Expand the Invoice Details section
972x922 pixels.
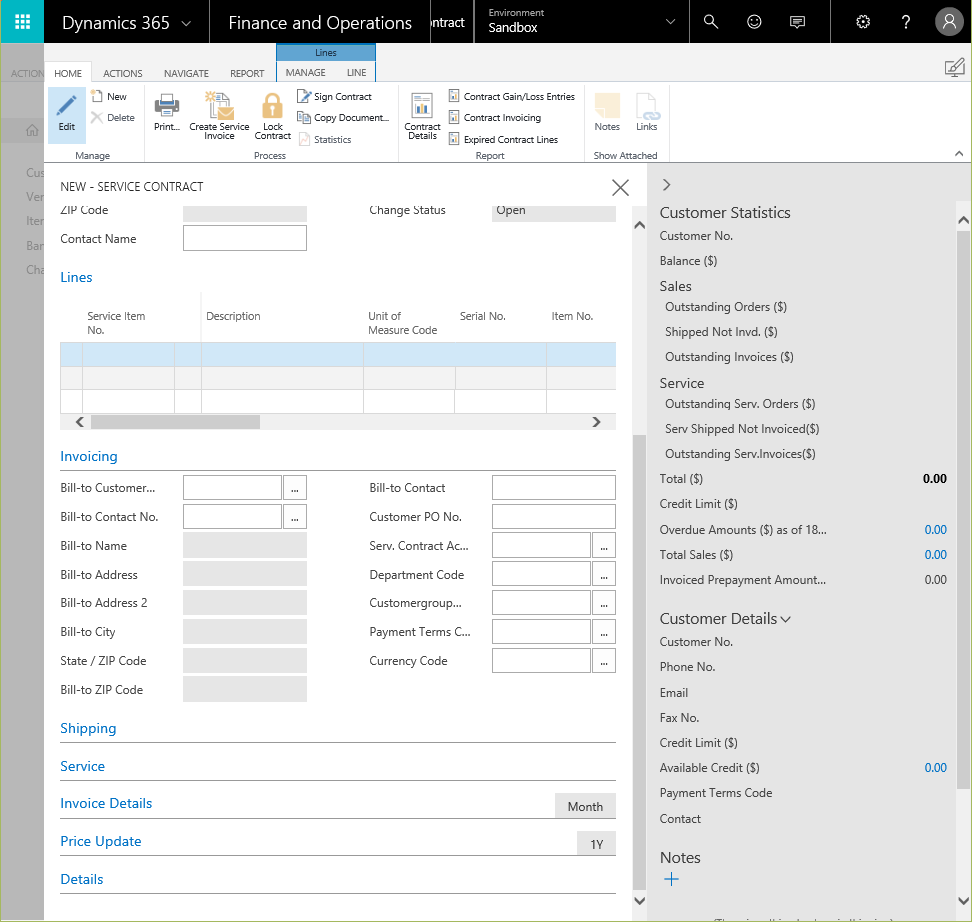pyautogui.click(x=106, y=804)
